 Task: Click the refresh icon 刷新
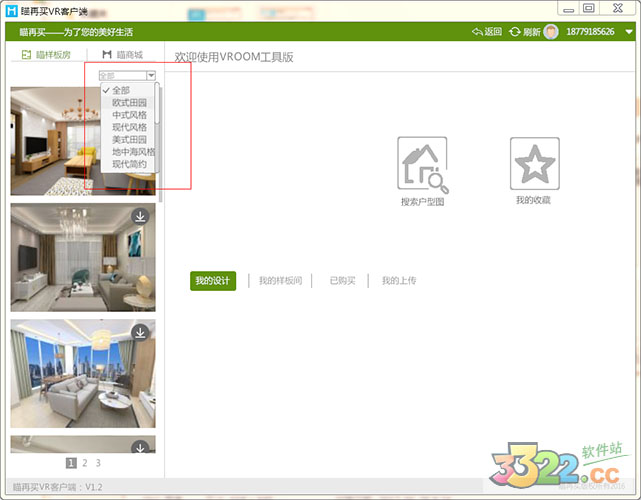[x=514, y=31]
